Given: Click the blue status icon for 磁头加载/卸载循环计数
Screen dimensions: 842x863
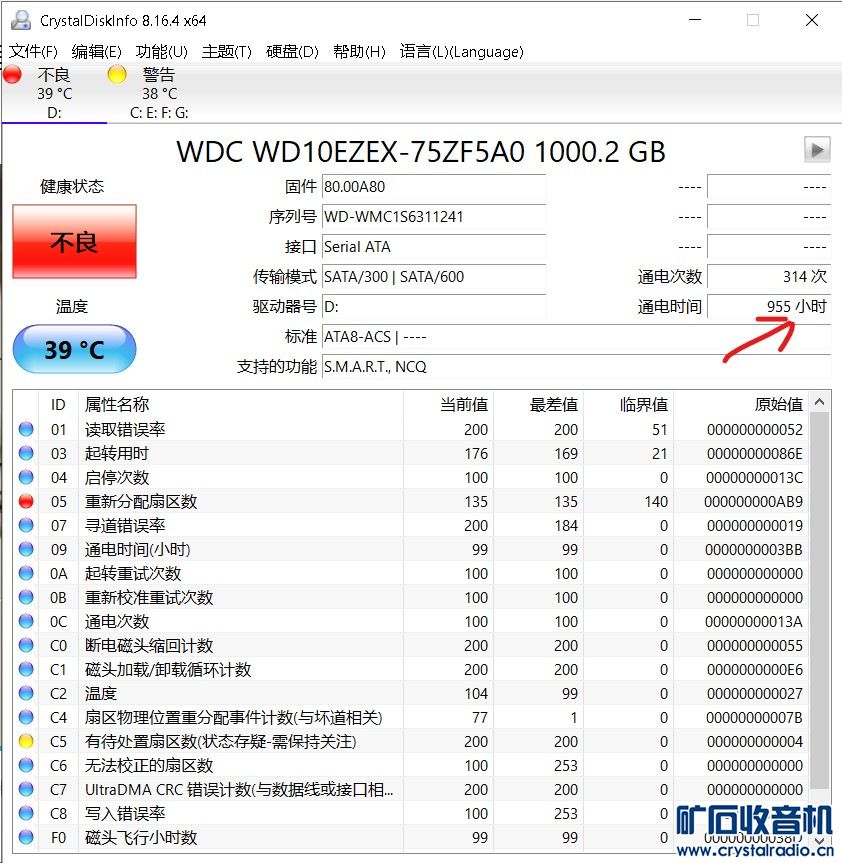Looking at the screenshot, I should (26, 669).
